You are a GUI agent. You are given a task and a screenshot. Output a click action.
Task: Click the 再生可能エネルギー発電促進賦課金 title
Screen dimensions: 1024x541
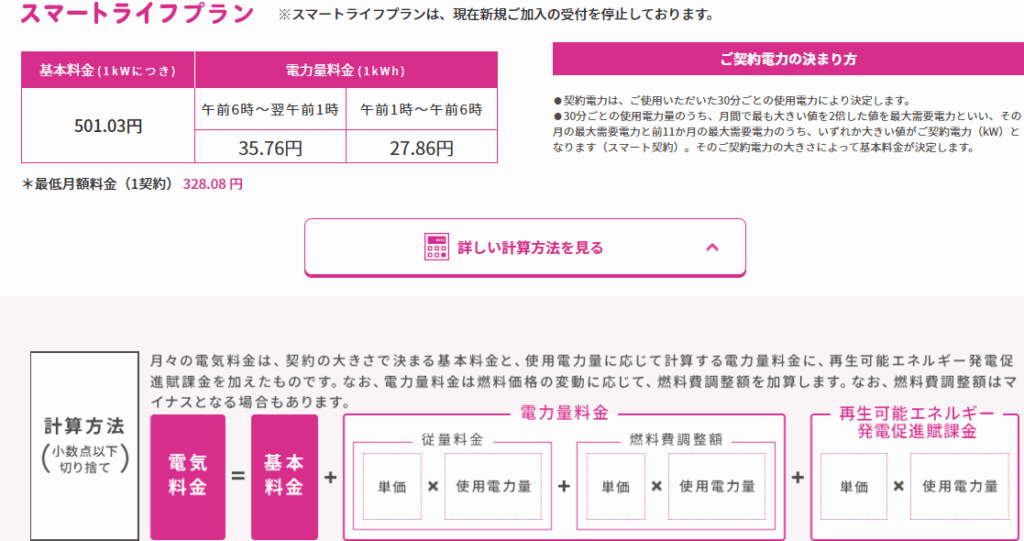tap(917, 422)
